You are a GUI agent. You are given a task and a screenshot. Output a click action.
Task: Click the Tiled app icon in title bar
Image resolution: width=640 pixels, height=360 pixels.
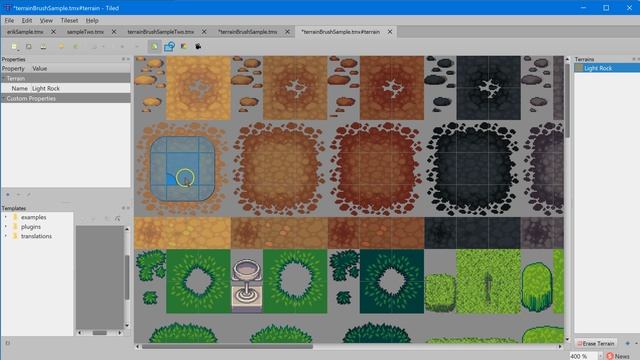tap(7, 8)
